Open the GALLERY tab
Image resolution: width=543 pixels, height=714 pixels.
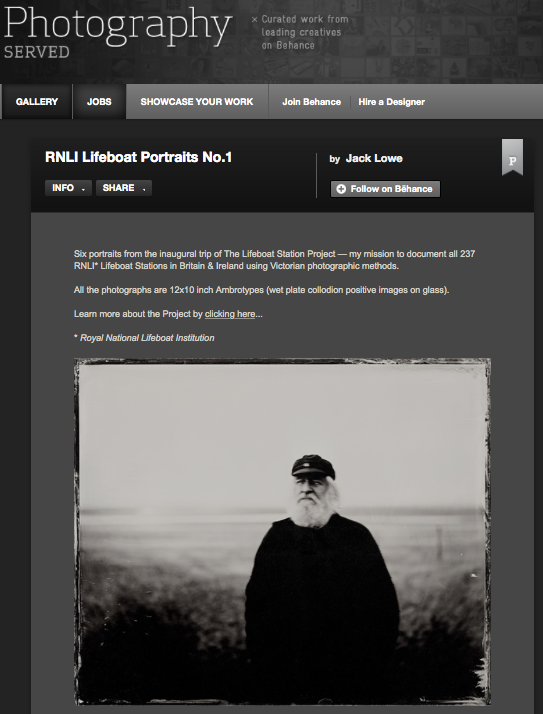(x=36, y=102)
